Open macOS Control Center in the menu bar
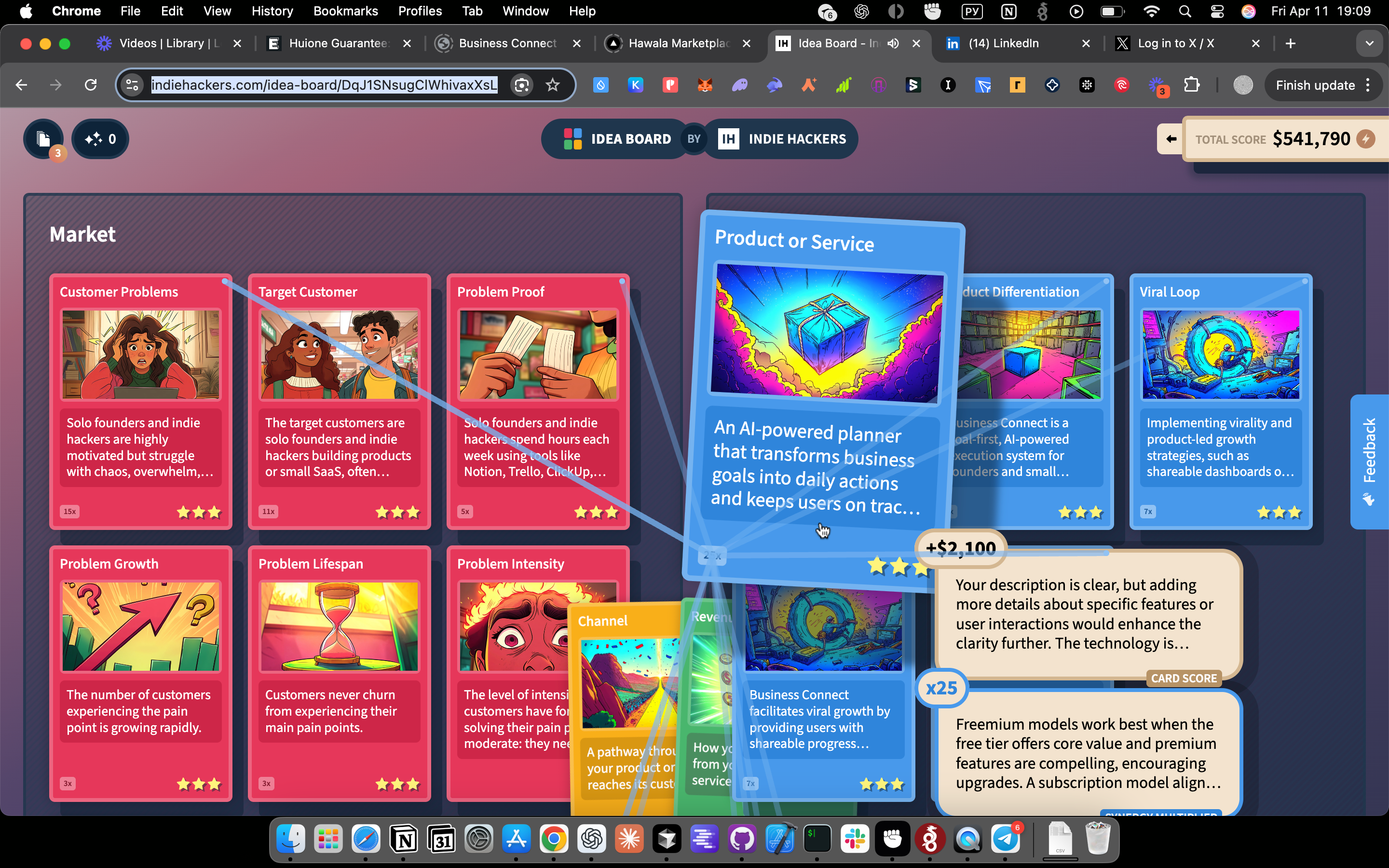 point(1217,11)
